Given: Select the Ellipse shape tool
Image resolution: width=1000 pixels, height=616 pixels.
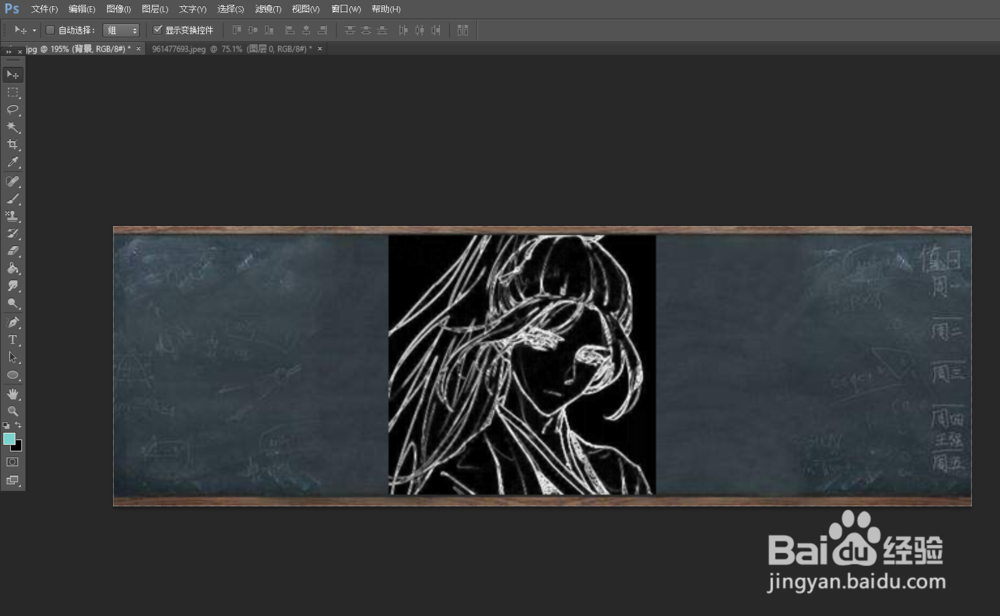Looking at the screenshot, I should [13, 375].
